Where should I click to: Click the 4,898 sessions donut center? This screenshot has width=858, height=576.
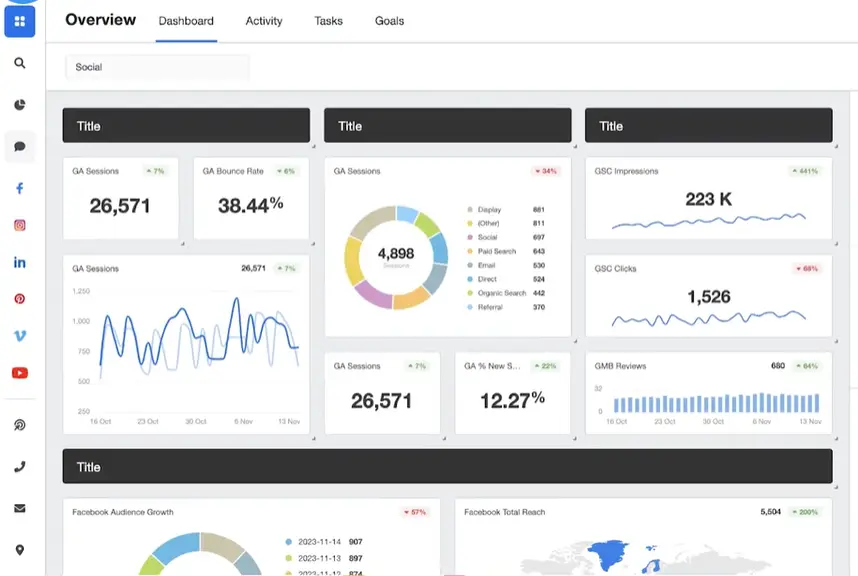(x=396, y=255)
